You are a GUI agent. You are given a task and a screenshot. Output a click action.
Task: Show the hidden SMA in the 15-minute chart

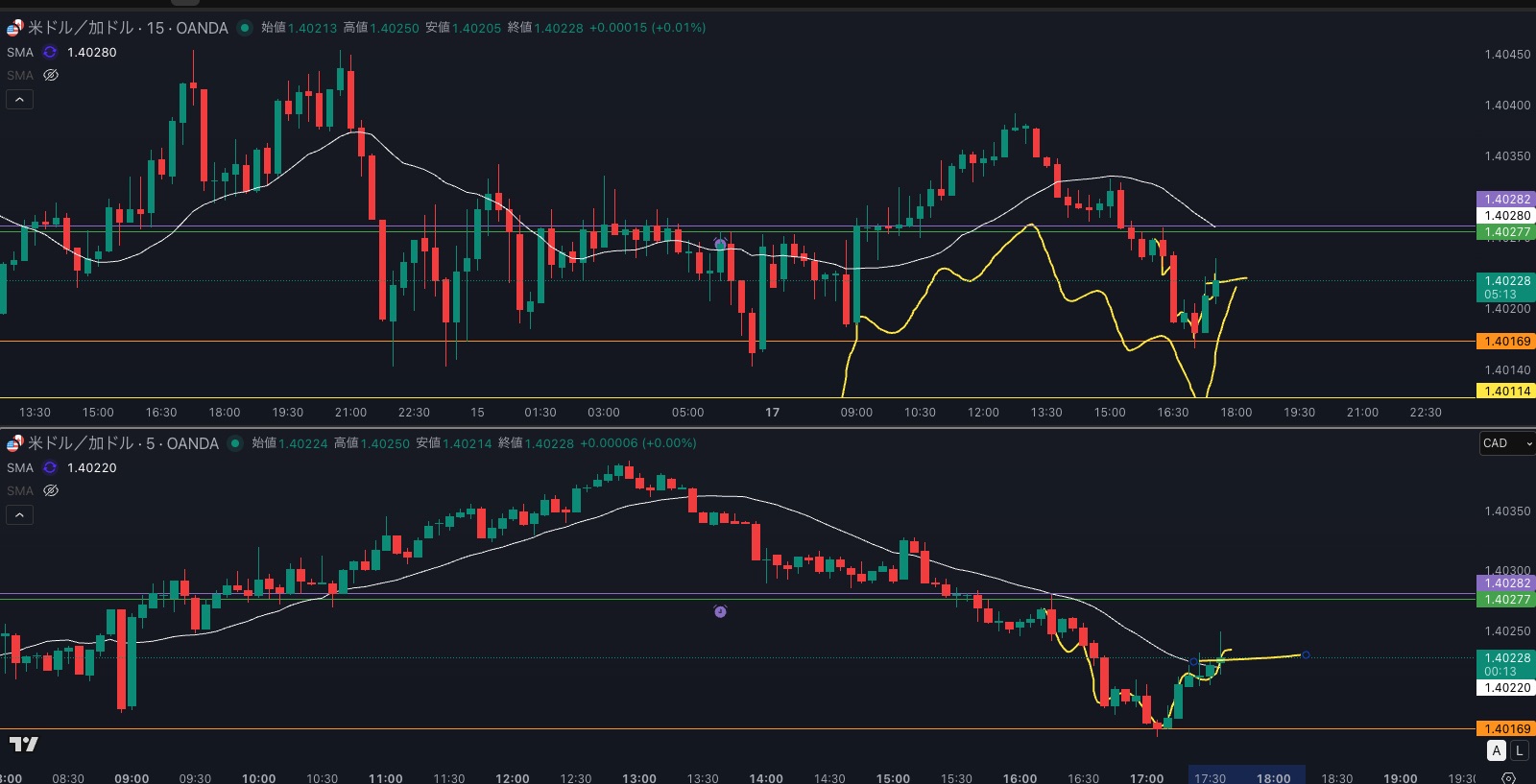click(x=51, y=75)
